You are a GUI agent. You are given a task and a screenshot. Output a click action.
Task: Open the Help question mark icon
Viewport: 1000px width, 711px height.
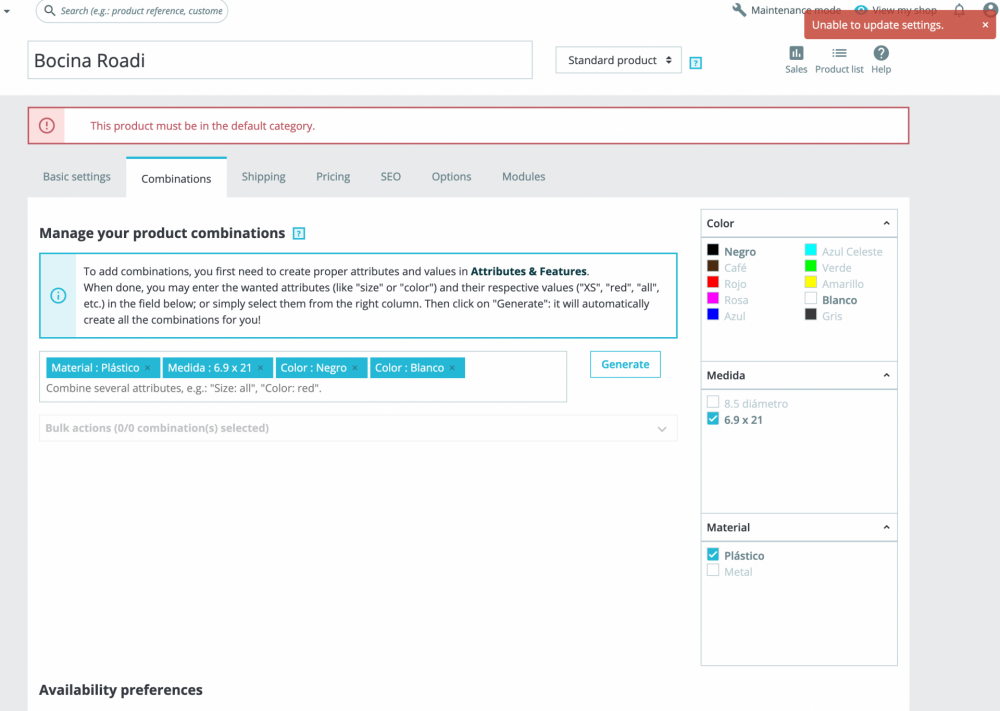(x=881, y=53)
